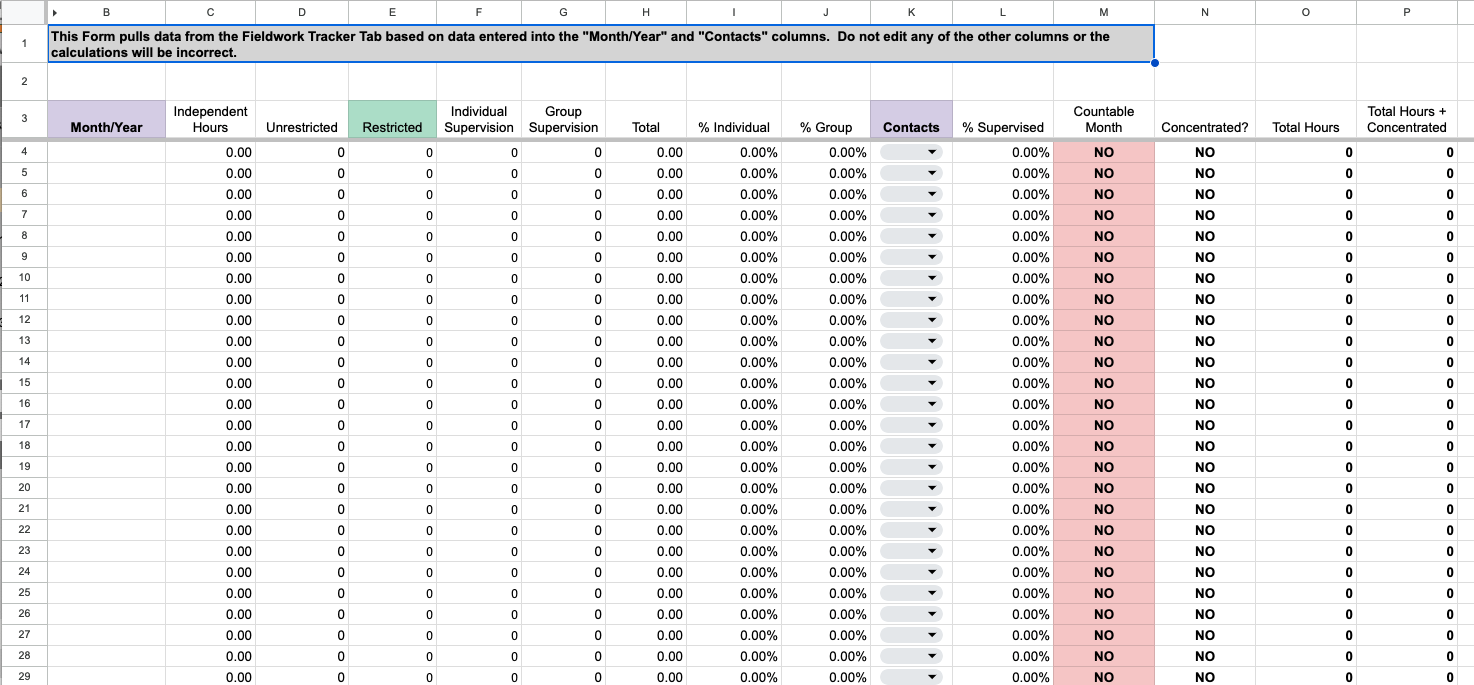The width and height of the screenshot is (1474, 685).
Task: Select the instruction text cell in row 1
Action: (x=598, y=43)
